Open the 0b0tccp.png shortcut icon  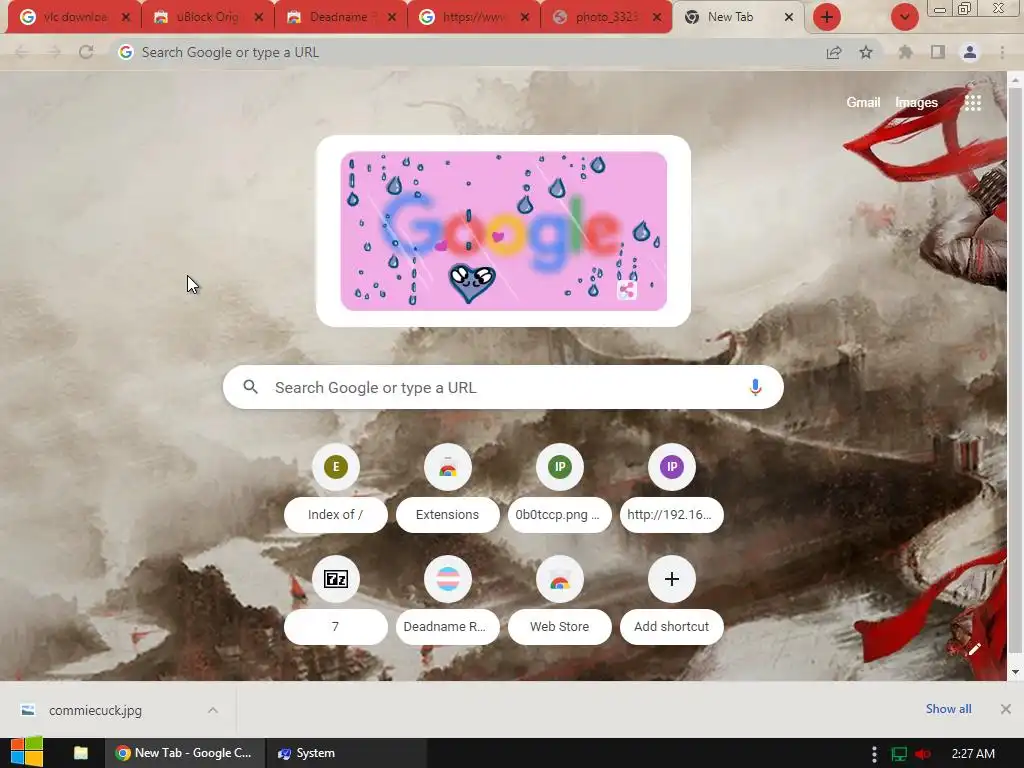(560, 466)
